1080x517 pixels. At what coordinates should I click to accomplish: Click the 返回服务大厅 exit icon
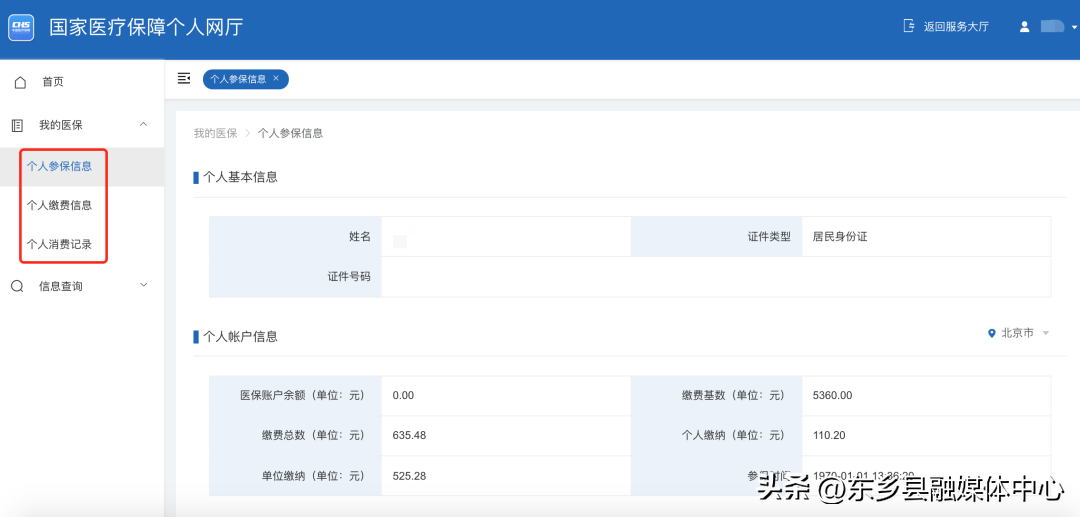tap(909, 26)
